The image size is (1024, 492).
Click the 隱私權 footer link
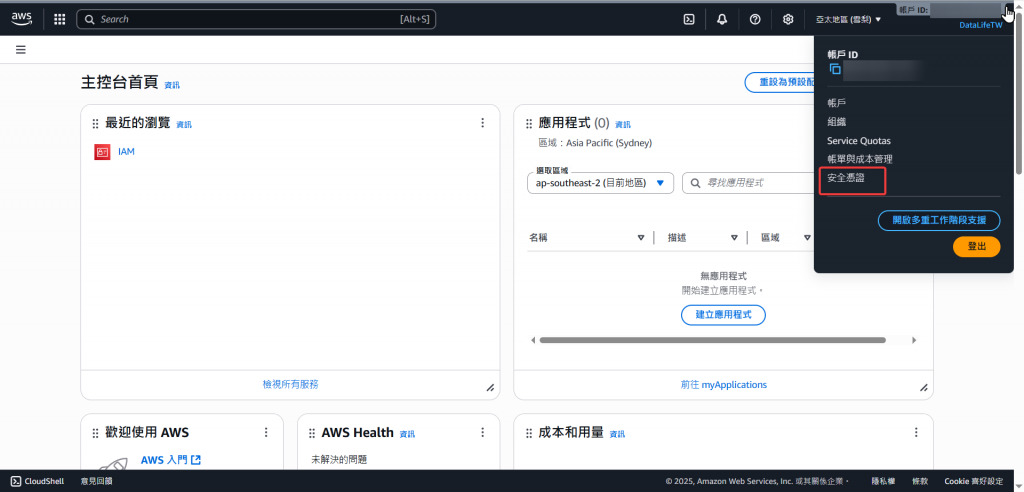(883, 481)
